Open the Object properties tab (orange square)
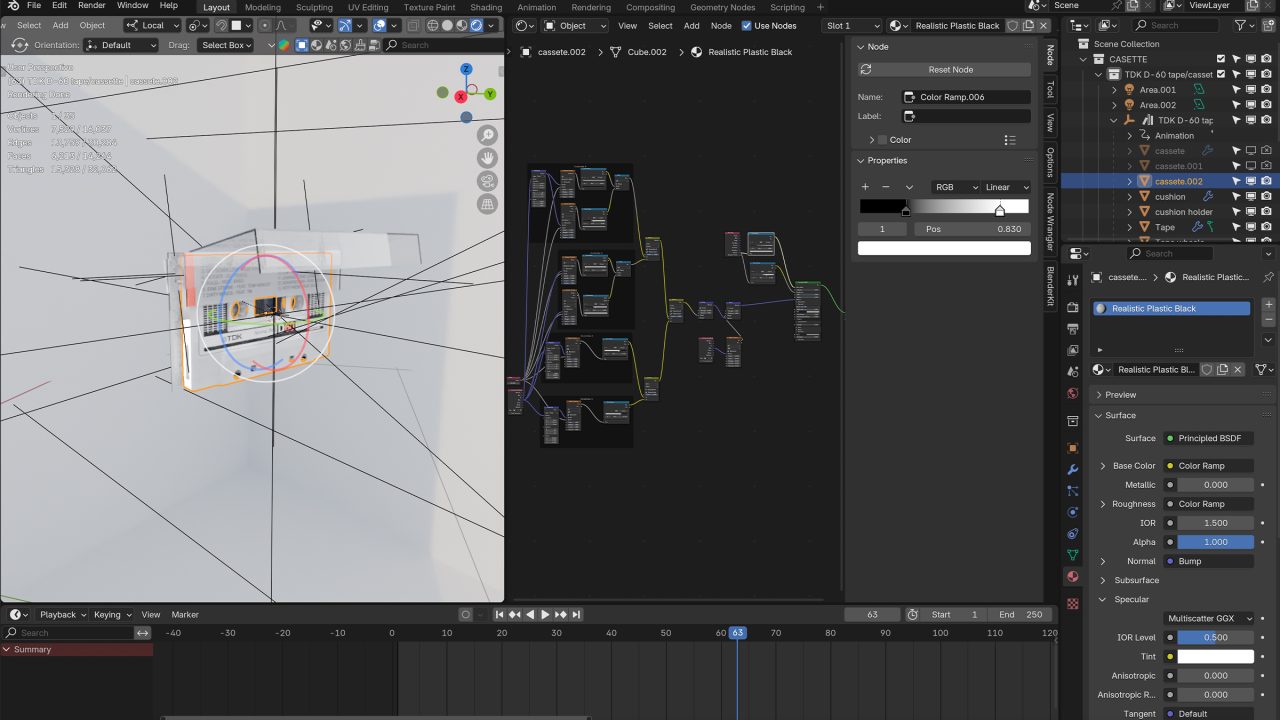 [1073, 448]
